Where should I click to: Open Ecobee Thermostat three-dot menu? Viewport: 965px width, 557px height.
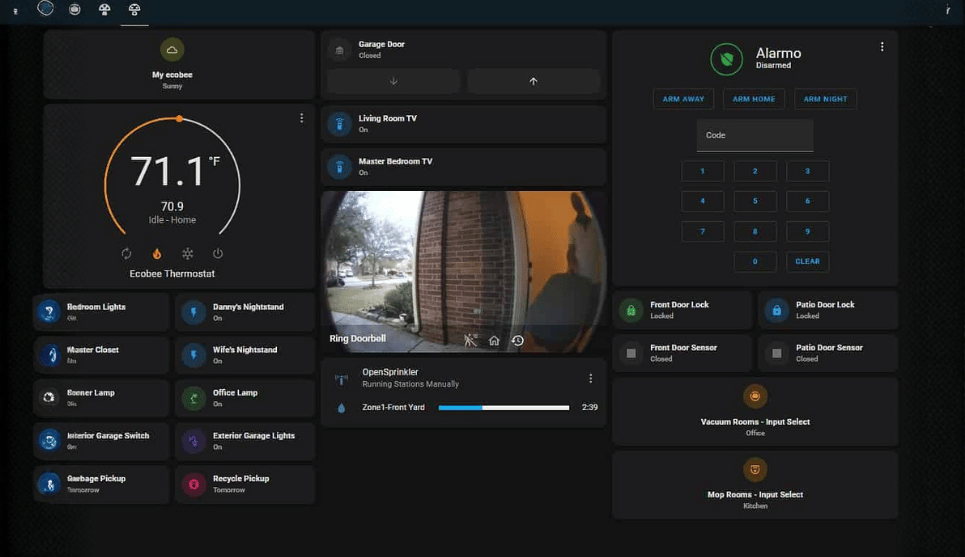(302, 118)
